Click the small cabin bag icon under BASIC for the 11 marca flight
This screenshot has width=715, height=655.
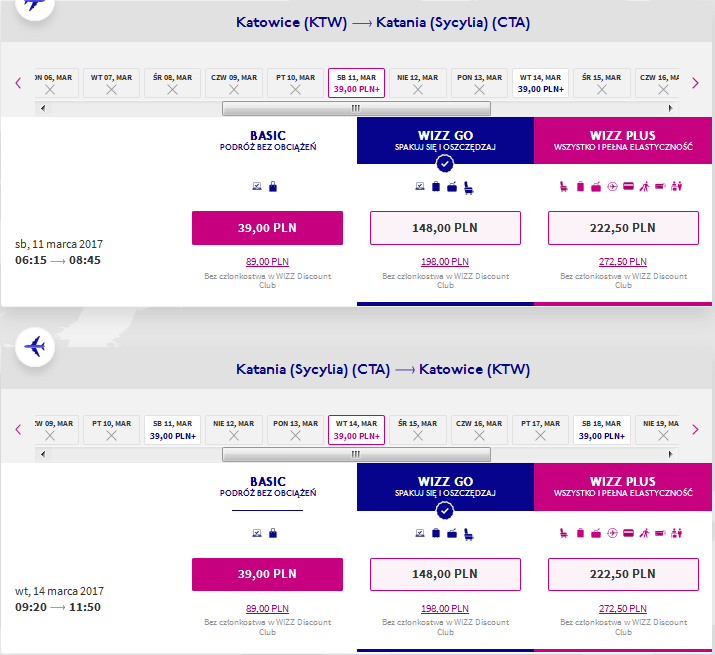(273, 186)
